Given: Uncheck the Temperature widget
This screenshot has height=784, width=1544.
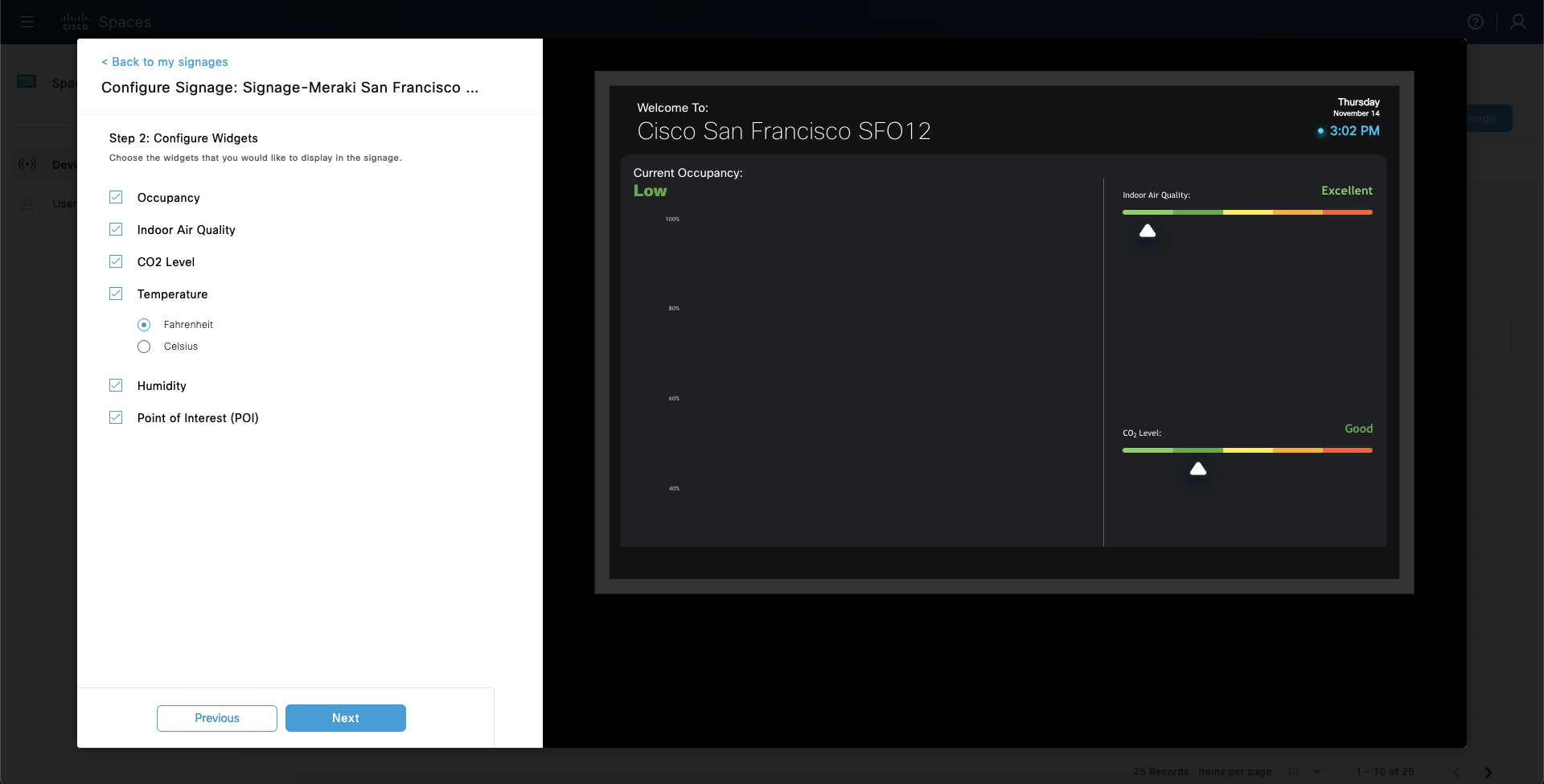Looking at the screenshot, I should tap(116, 293).
